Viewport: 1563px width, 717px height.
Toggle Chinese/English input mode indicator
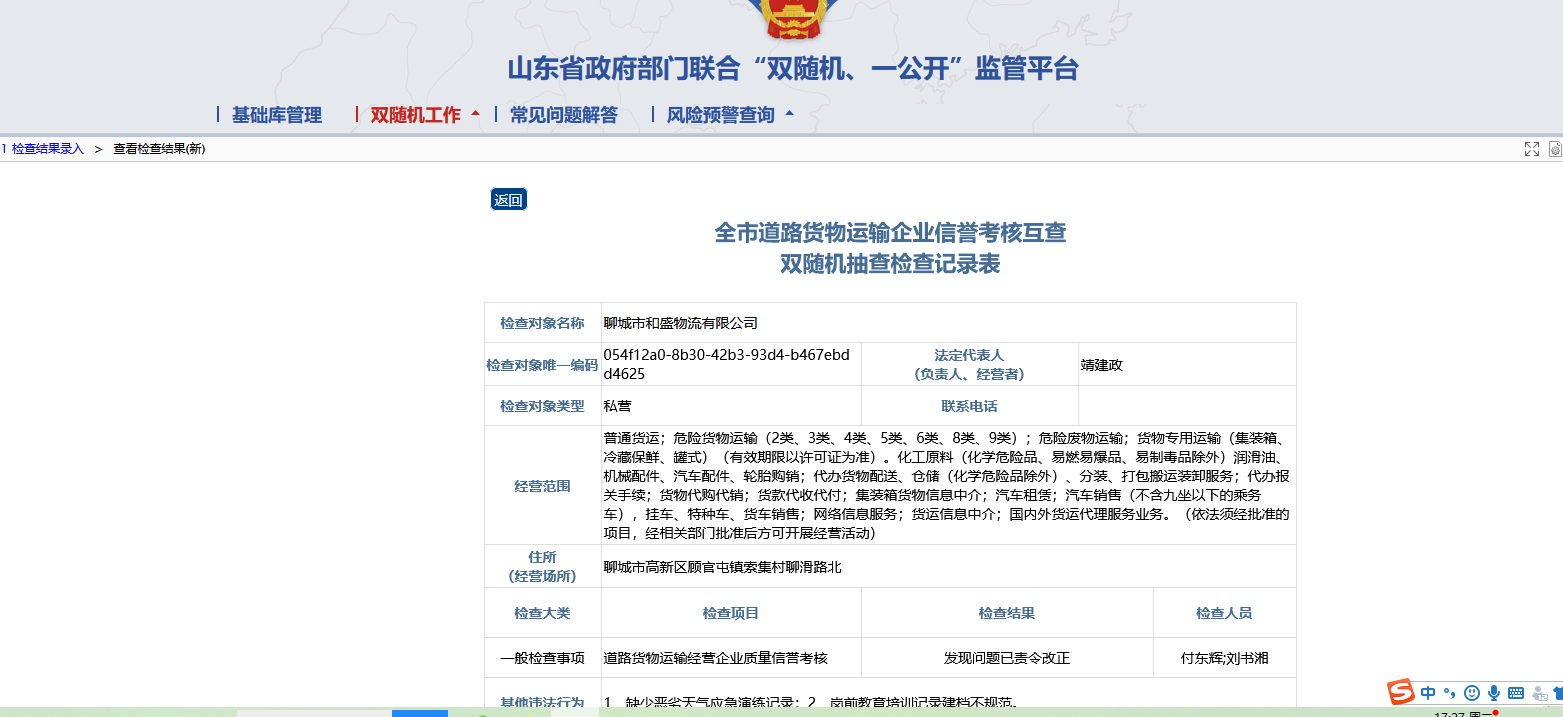1428,693
